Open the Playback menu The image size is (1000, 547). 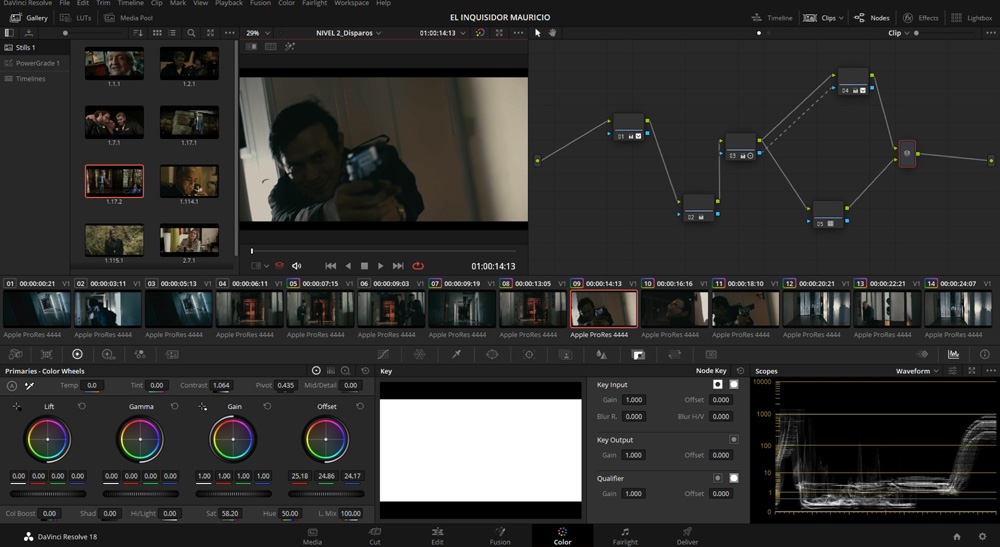229,4
